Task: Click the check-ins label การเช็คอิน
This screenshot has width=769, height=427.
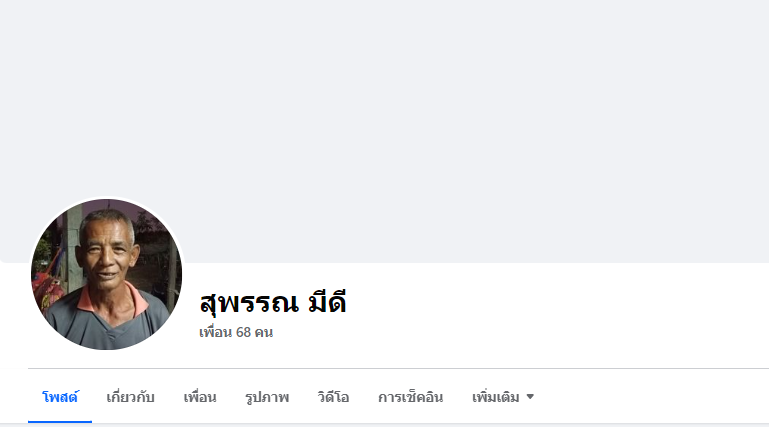Action: click(x=410, y=397)
